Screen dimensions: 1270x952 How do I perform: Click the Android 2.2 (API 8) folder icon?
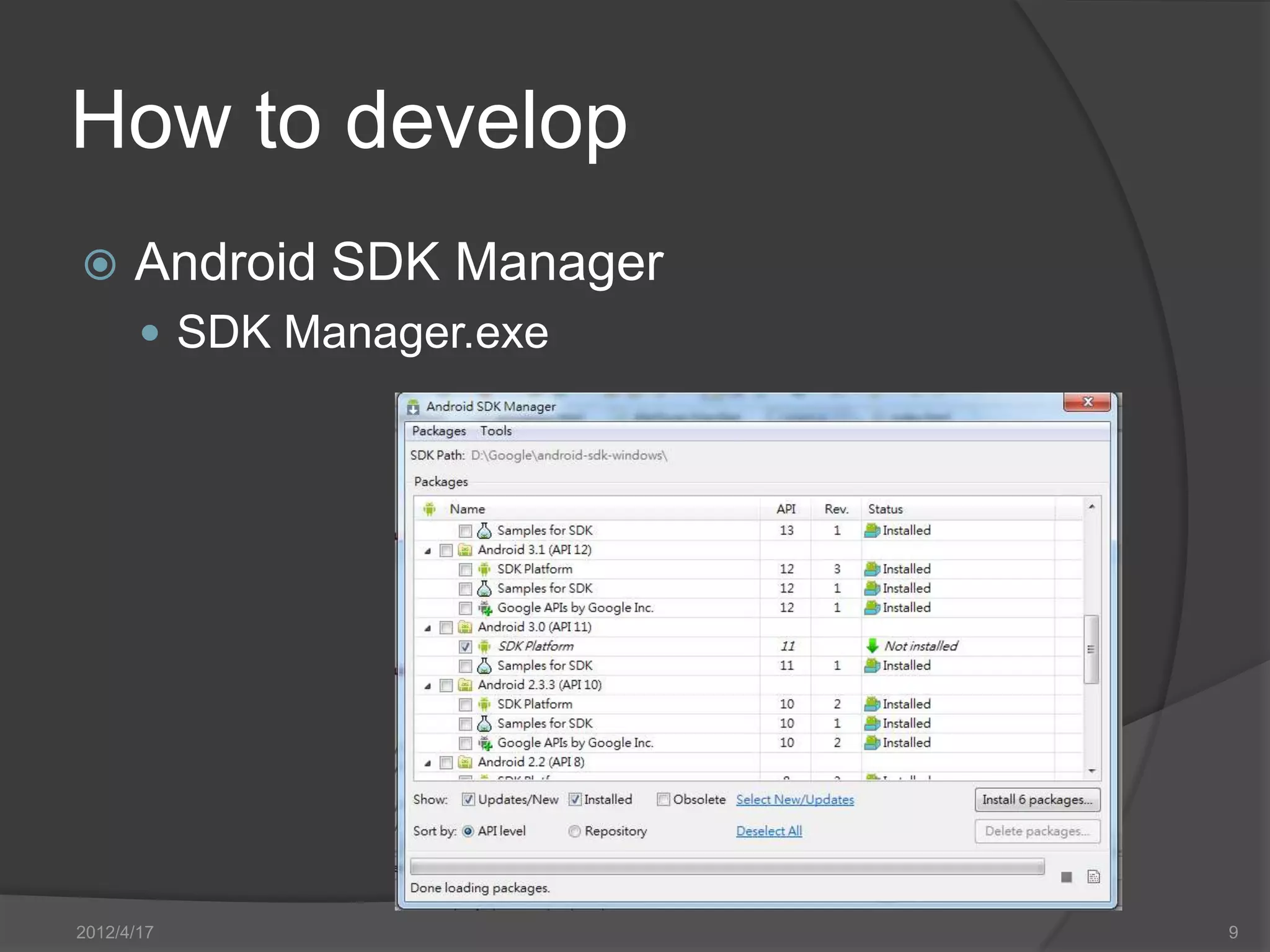click(464, 762)
